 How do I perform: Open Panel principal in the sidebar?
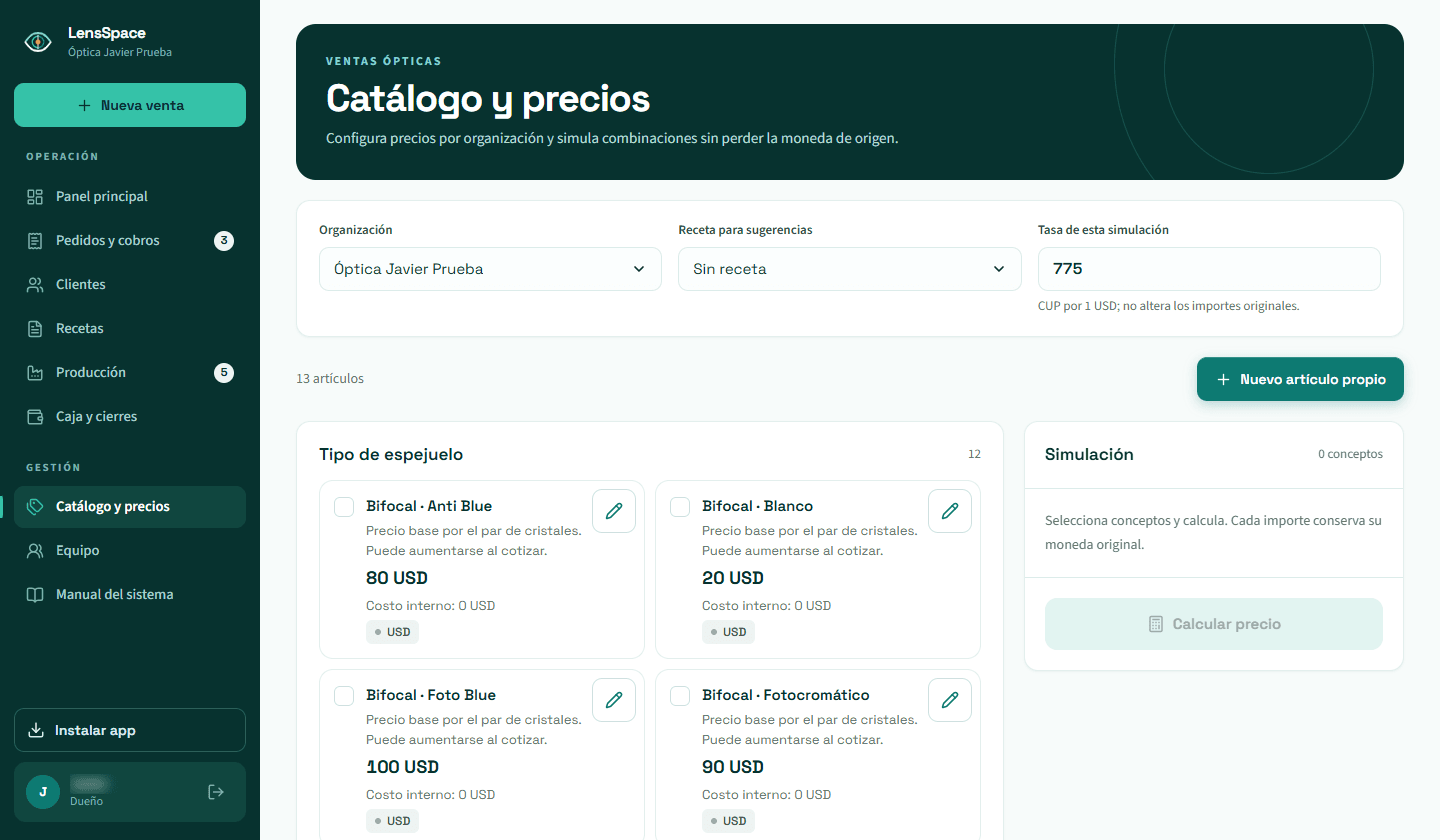(130, 197)
